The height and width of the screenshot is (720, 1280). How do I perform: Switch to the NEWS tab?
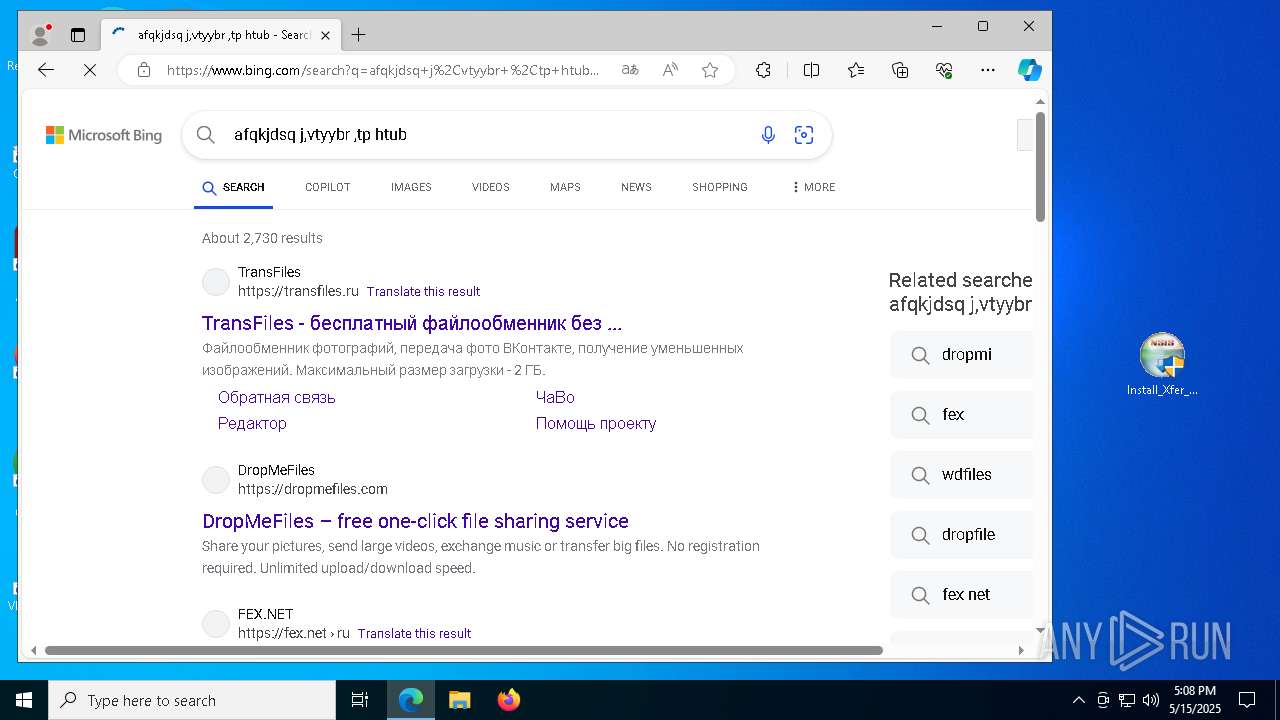click(x=636, y=187)
